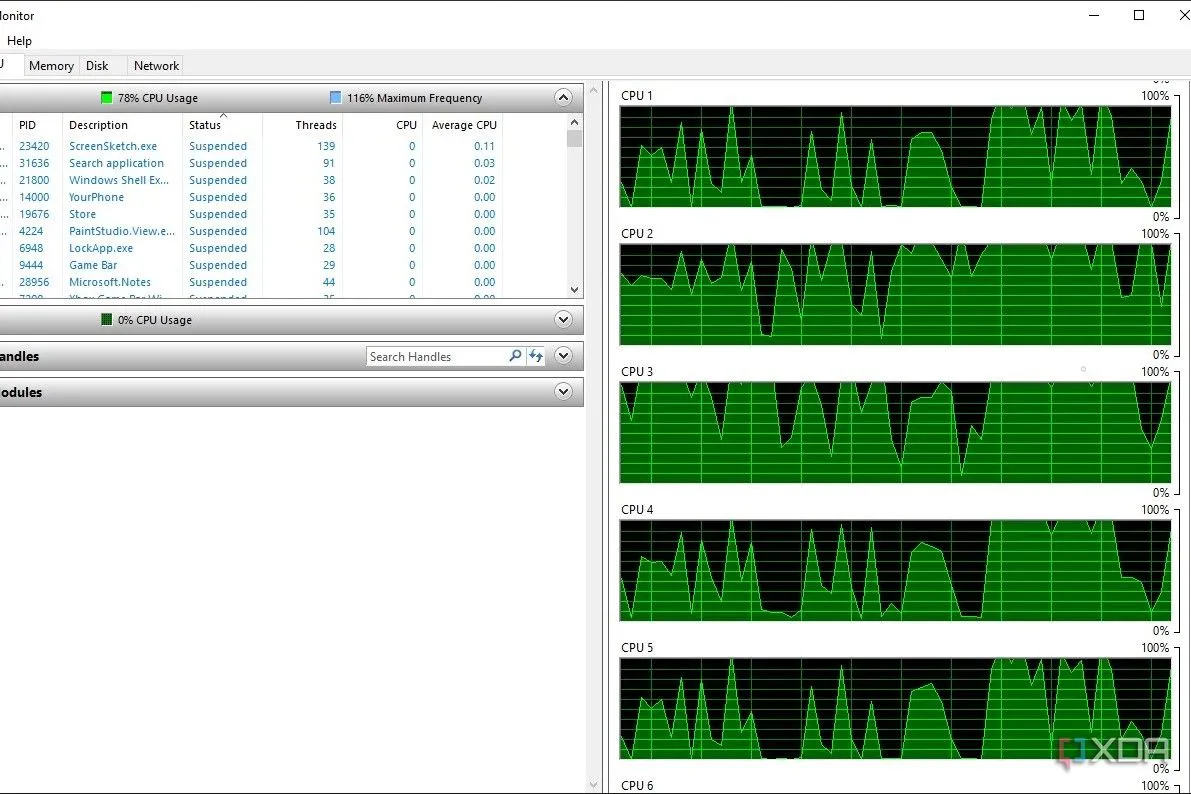
Task: Open the Disk tab
Action: [97, 66]
